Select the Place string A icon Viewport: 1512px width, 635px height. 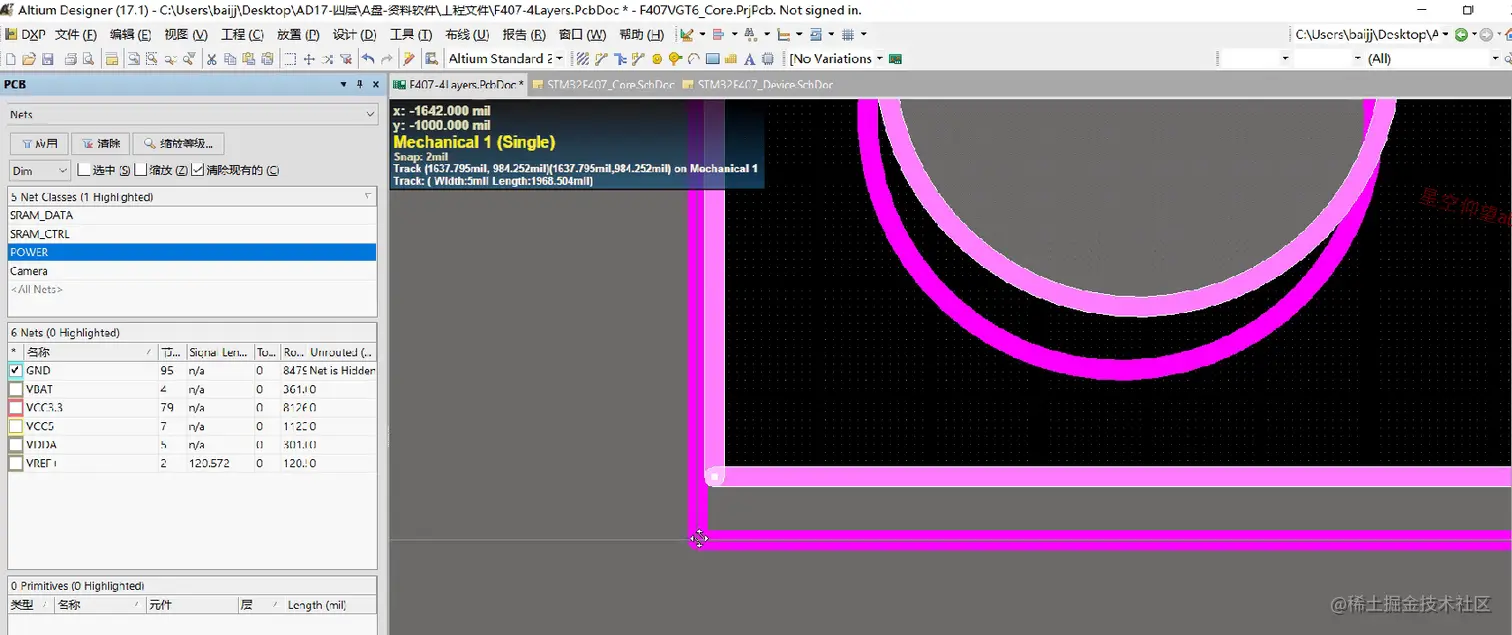[749, 59]
